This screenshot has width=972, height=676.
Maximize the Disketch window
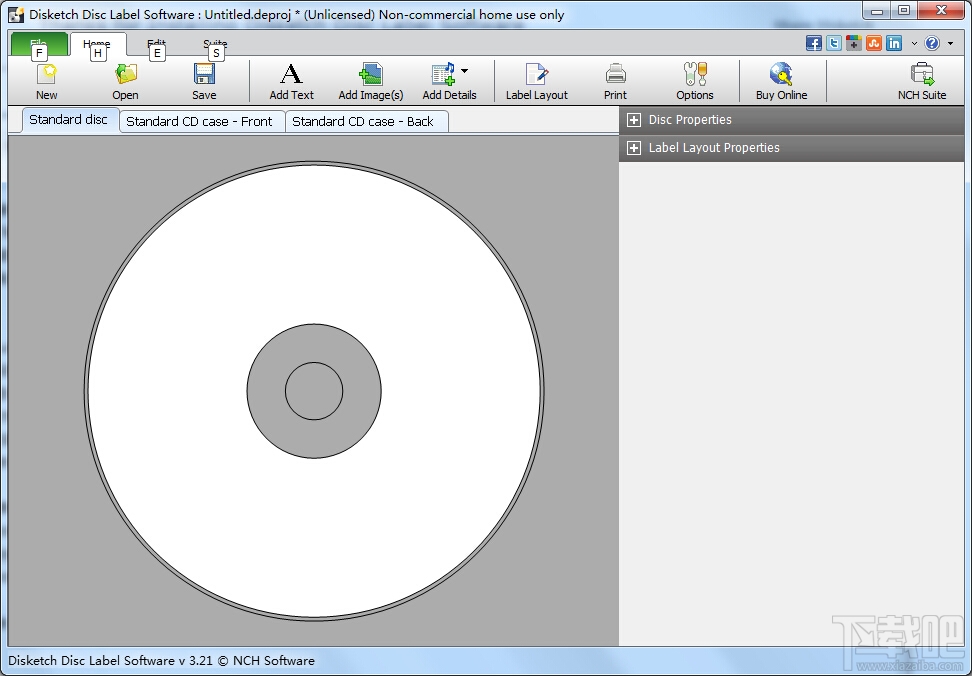coord(904,11)
